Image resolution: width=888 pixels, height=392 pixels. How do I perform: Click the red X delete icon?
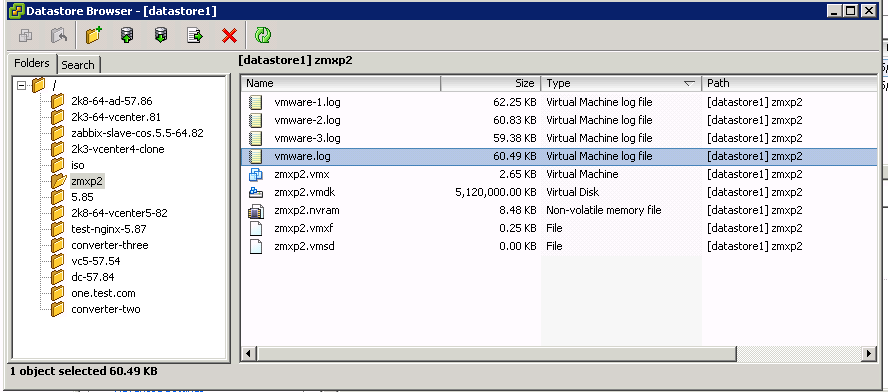point(229,36)
